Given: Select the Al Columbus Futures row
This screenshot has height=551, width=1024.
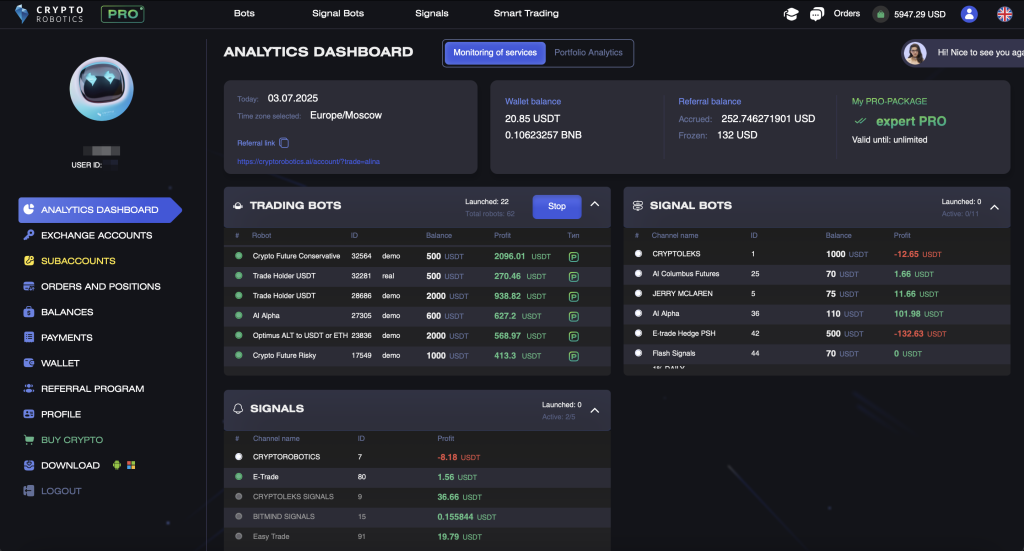Looking at the screenshot, I should (x=816, y=274).
